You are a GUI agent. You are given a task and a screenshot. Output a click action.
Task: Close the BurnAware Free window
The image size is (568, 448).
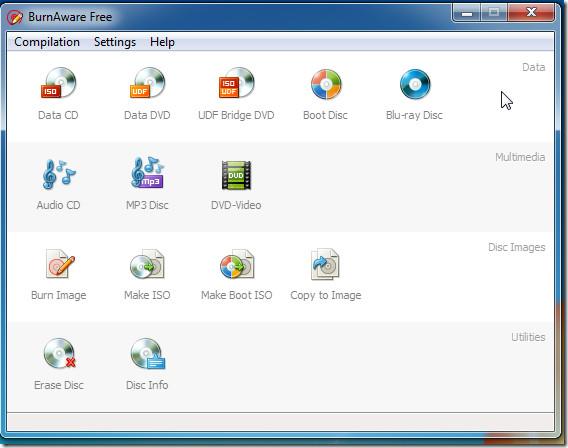(x=531, y=13)
